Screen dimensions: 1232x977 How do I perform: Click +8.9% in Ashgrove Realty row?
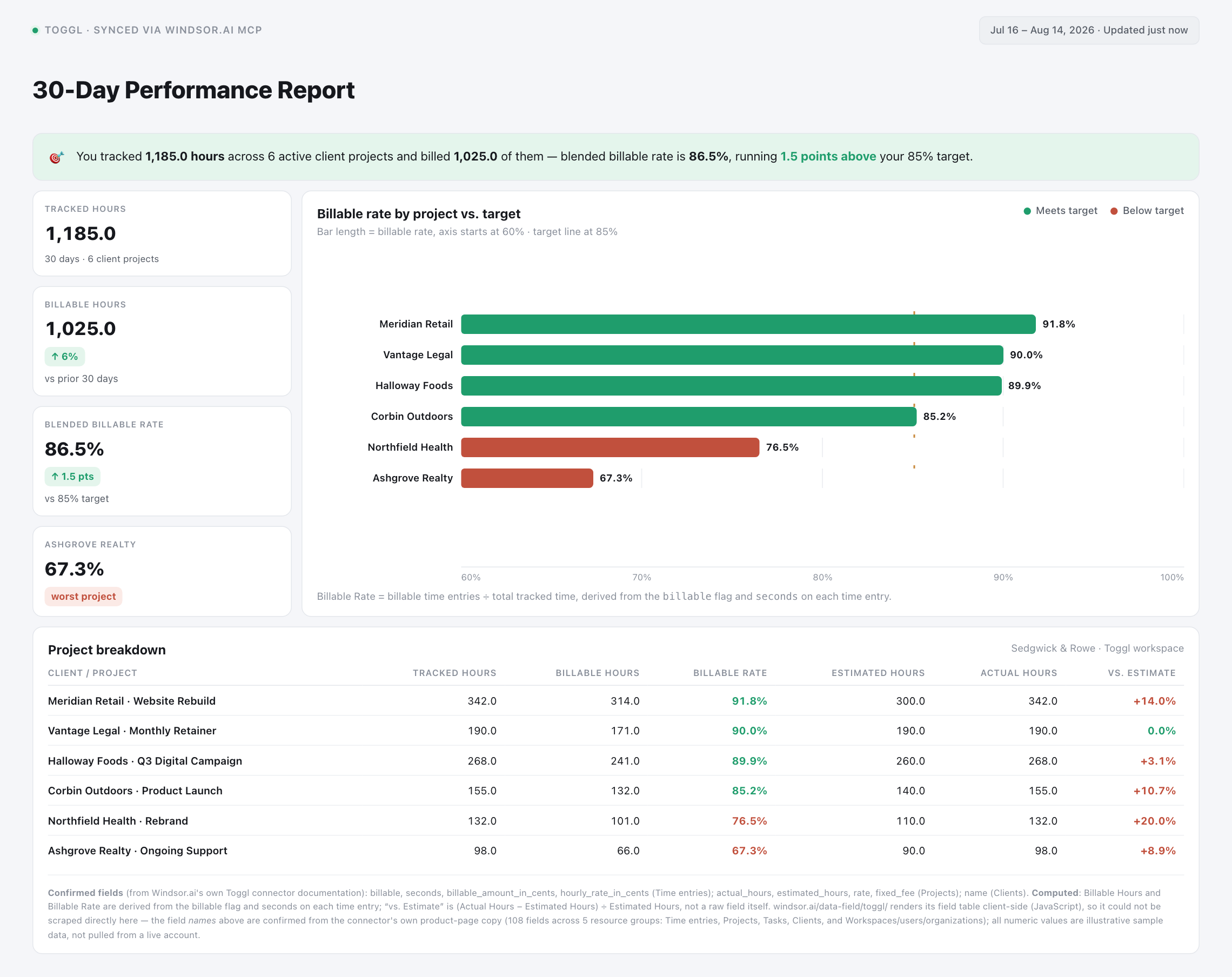point(1158,851)
